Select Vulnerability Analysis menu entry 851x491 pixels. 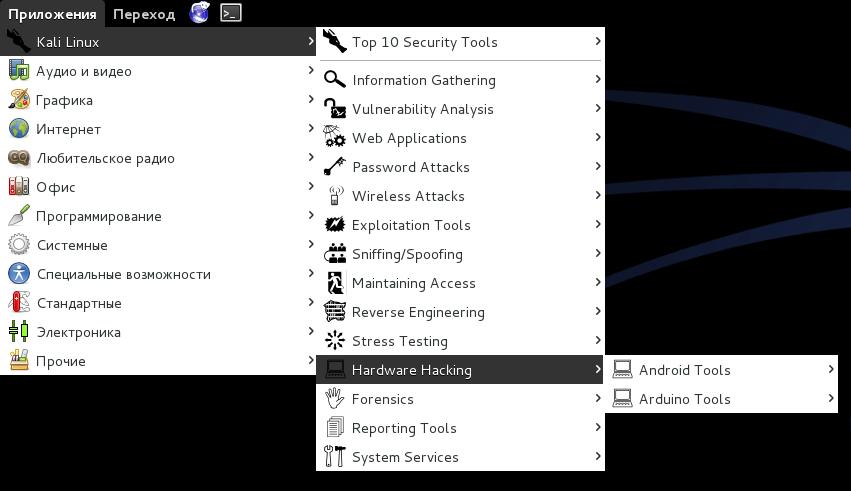tap(422, 109)
